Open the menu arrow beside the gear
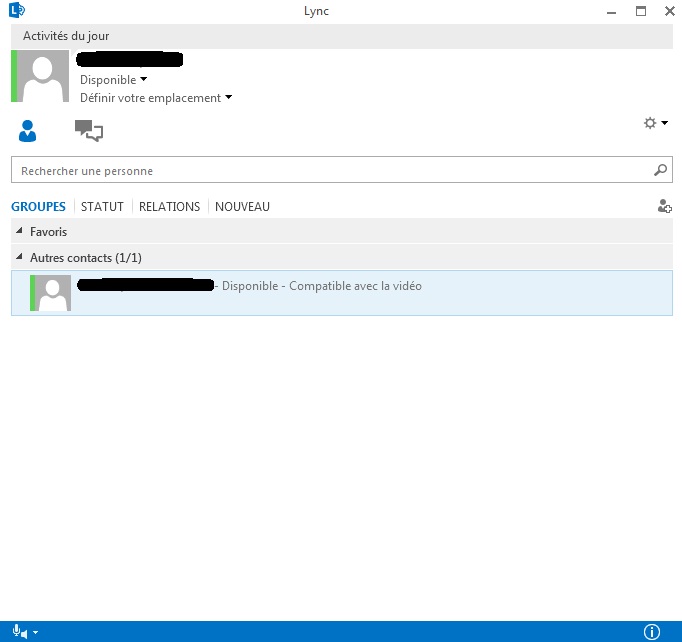The image size is (682, 642). [x=664, y=123]
